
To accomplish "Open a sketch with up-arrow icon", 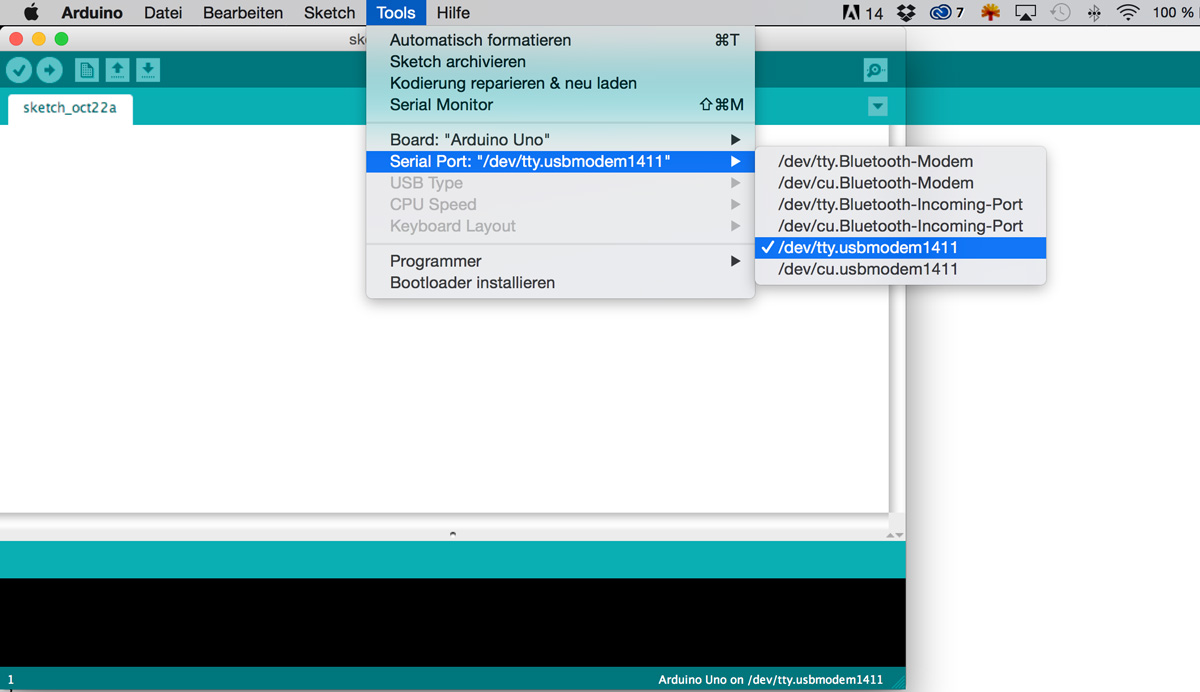I will (x=117, y=70).
